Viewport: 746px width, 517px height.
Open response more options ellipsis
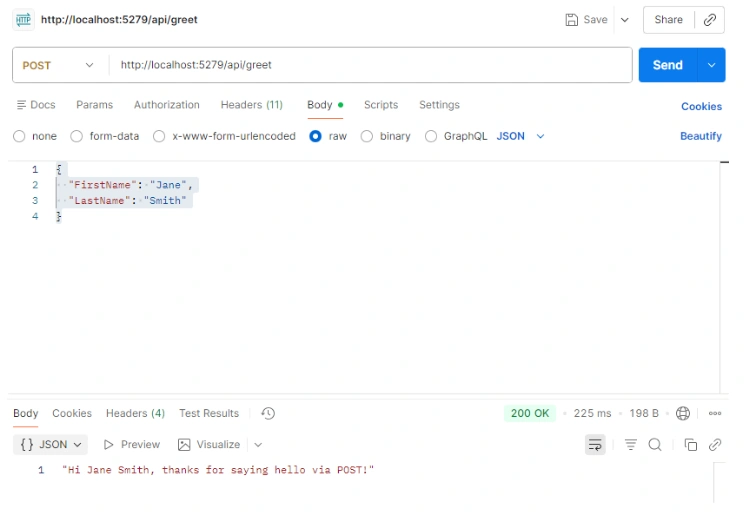click(715, 413)
